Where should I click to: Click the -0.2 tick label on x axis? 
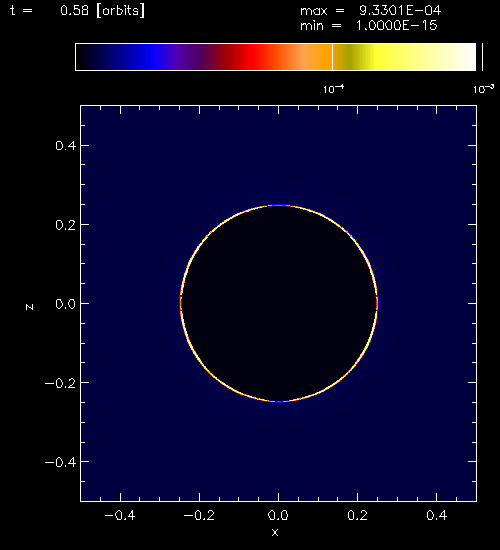199,515
